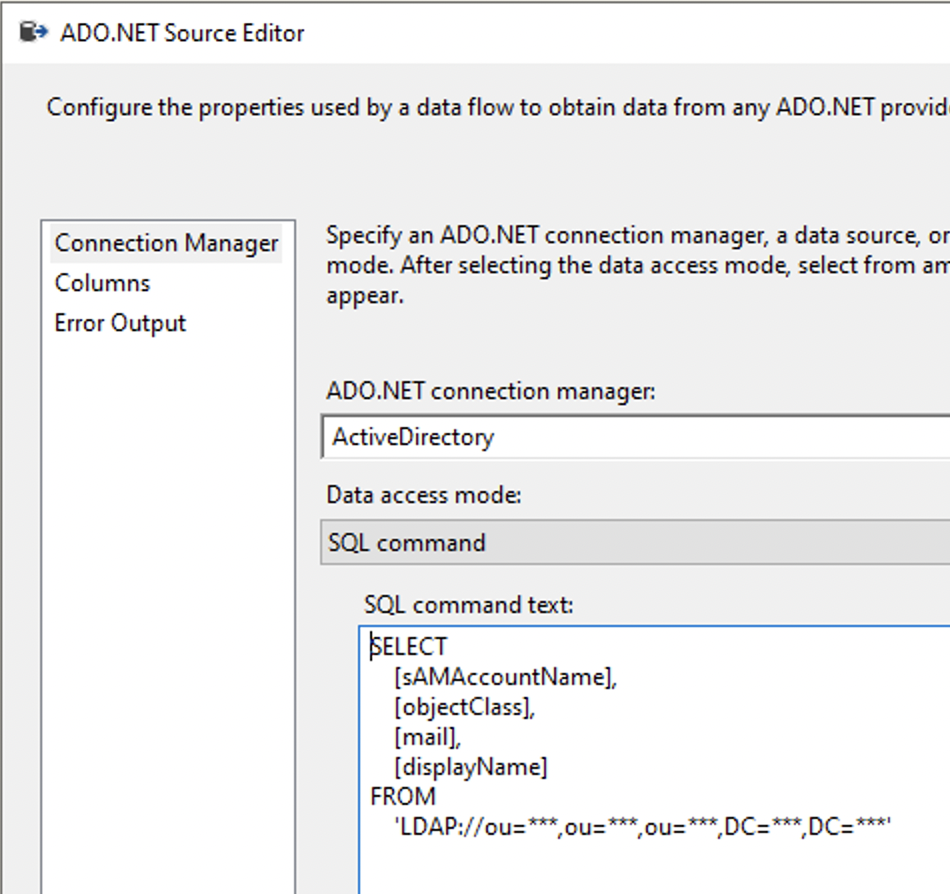Click the "SQL command text:" label
This screenshot has height=894, width=950.
[x=468, y=605]
